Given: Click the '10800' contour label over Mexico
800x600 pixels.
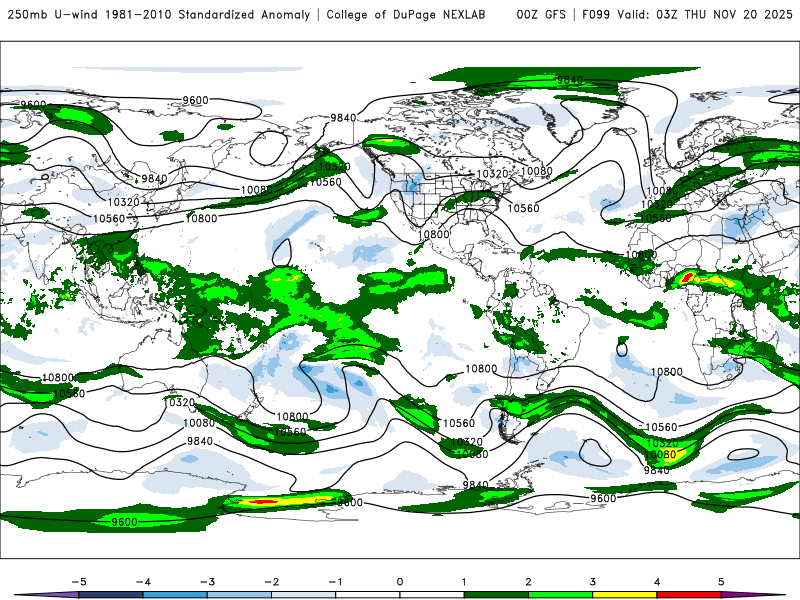Looking at the screenshot, I should click(434, 234).
